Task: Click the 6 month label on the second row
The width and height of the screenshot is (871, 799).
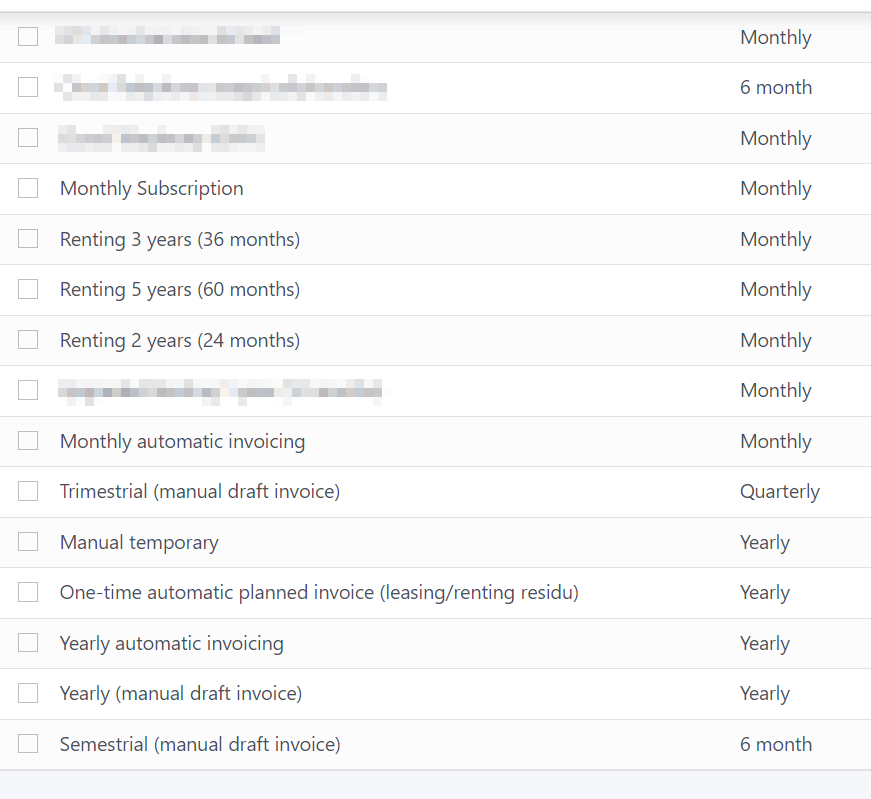Action: (776, 87)
